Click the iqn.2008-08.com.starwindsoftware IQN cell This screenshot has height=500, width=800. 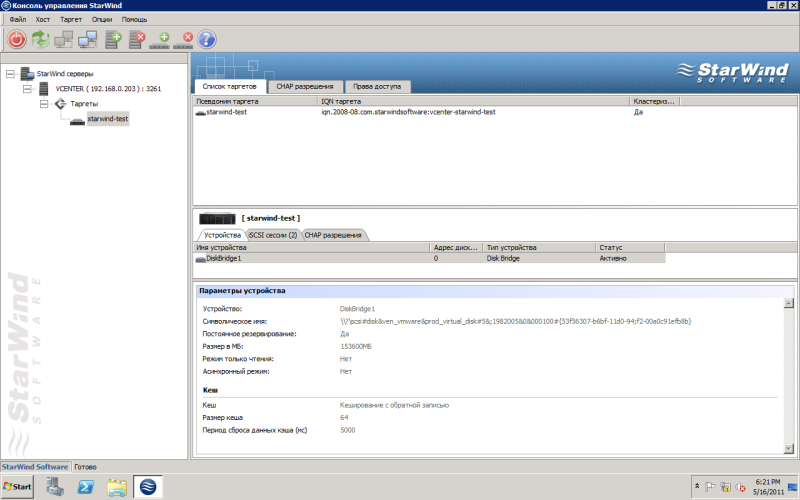[408, 112]
